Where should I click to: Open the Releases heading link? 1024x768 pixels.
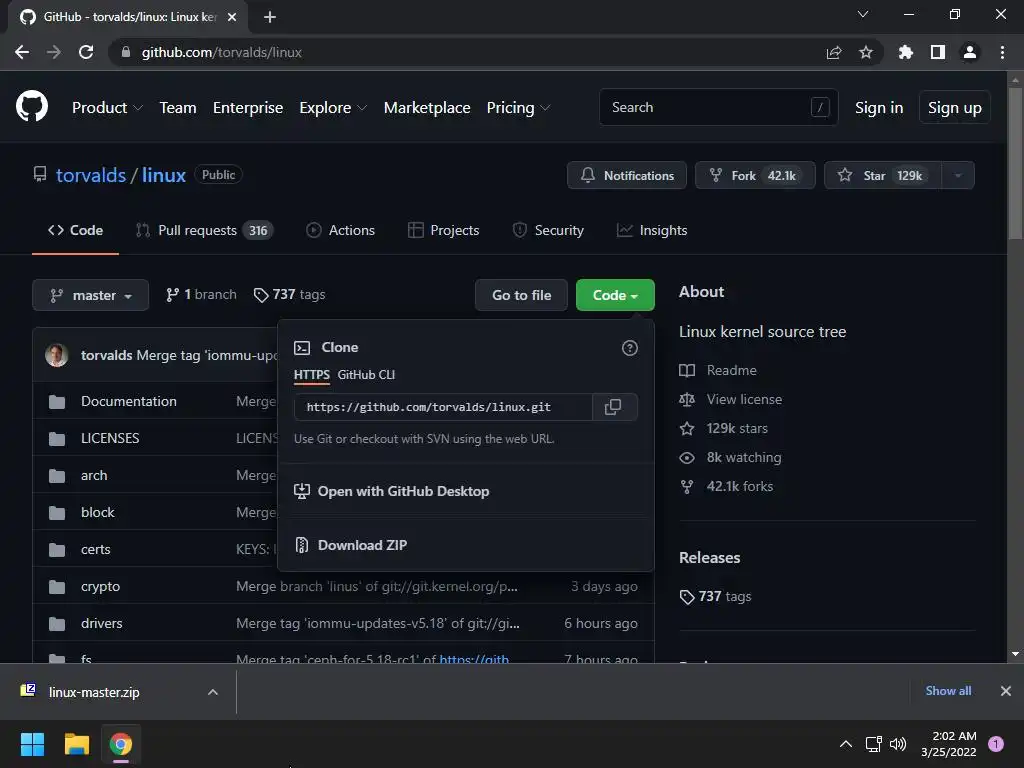pos(709,558)
